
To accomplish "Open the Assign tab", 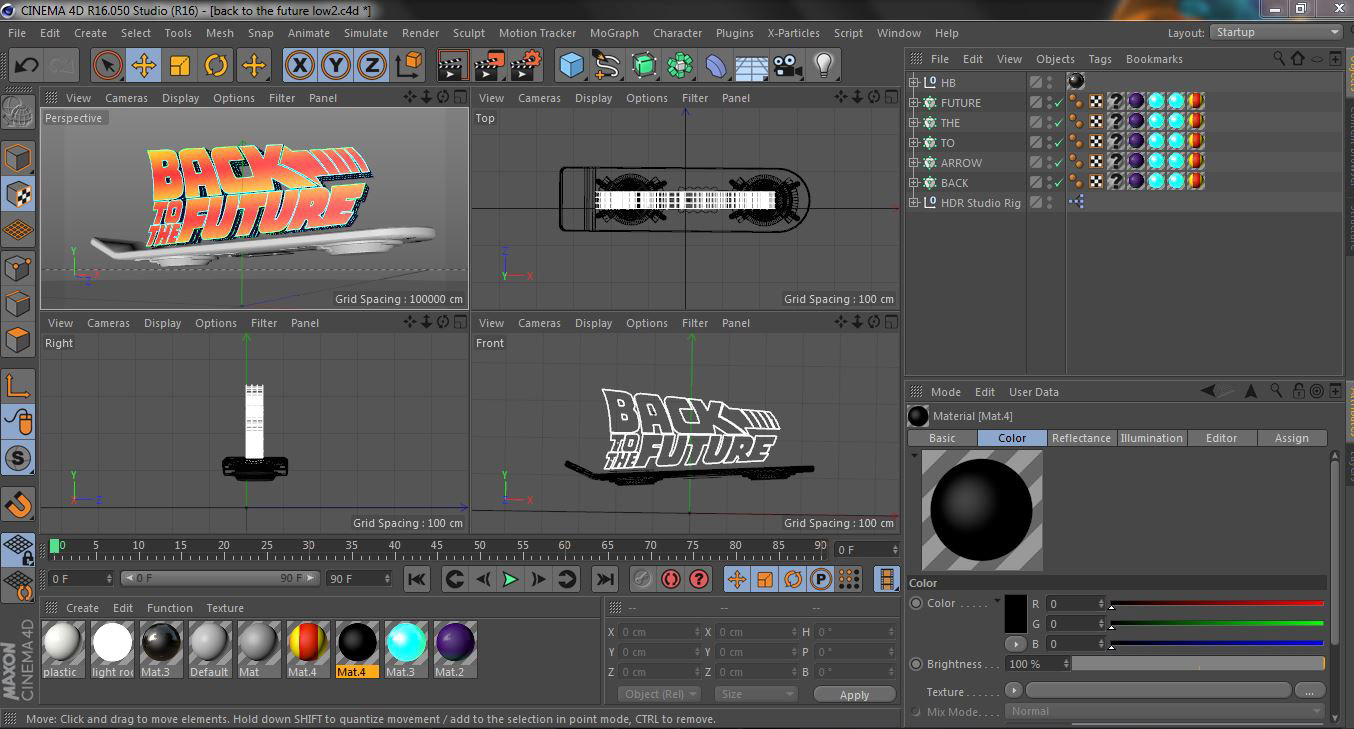I will (x=1292, y=438).
